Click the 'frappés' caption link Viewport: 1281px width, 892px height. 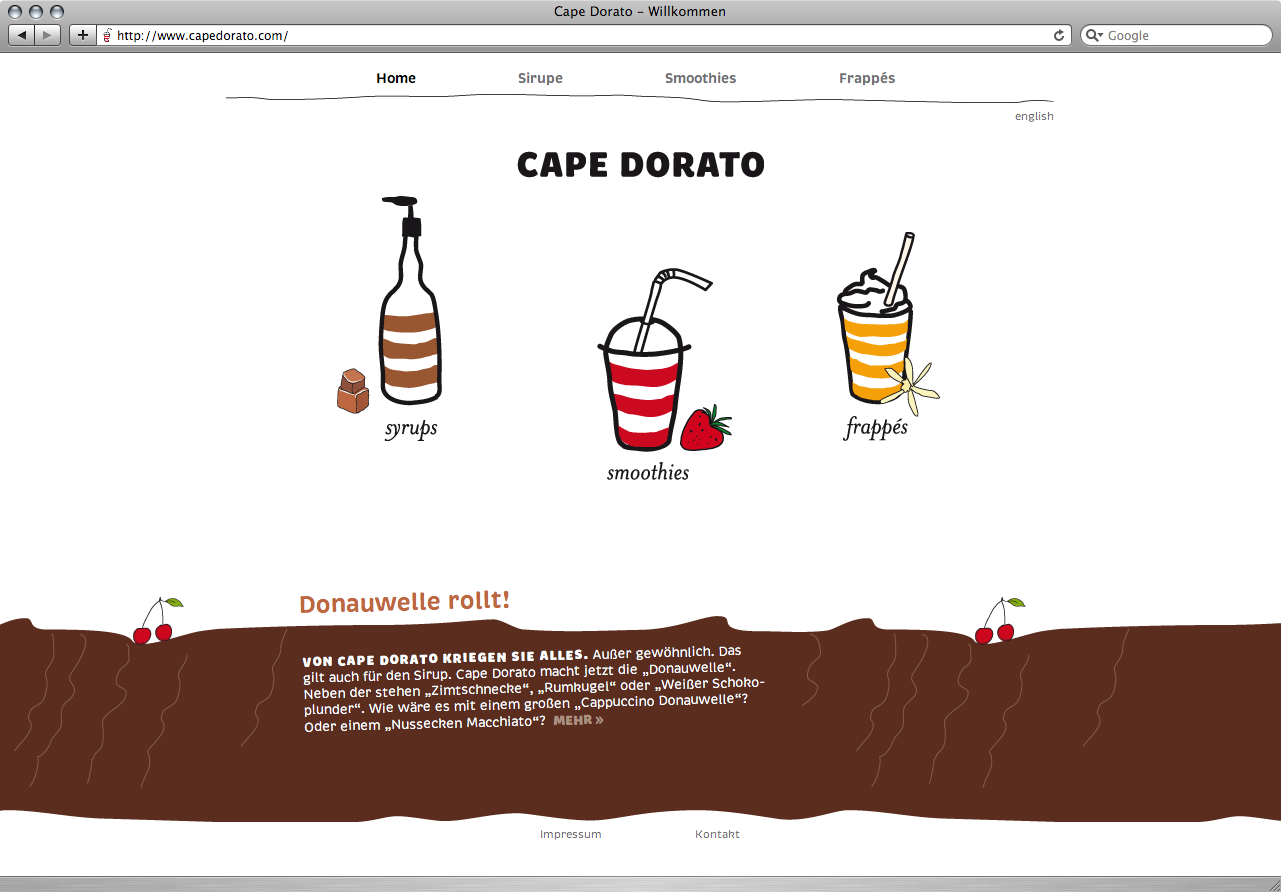click(x=876, y=428)
